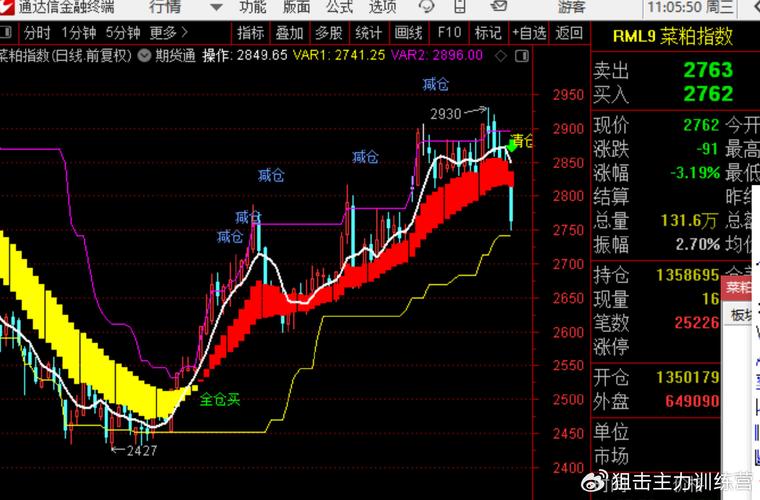Click the 标记 toolbar button
The height and width of the screenshot is (500, 760).
click(488, 33)
